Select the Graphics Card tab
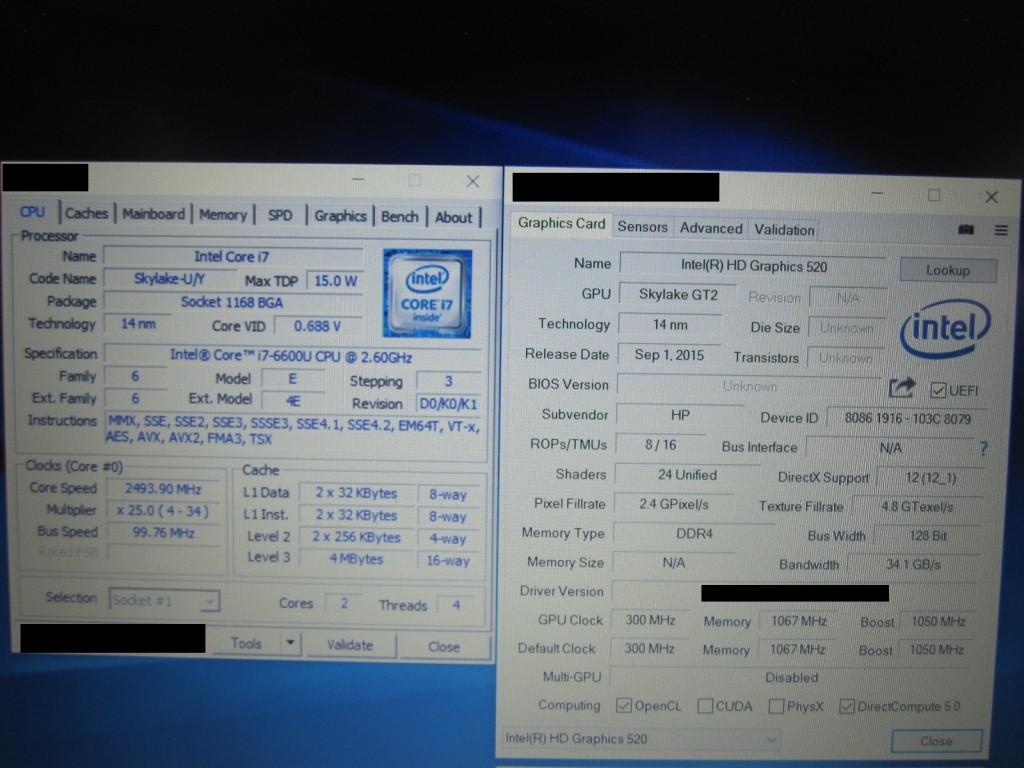The width and height of the screenshot is (1024, 768). coord(562,223)
